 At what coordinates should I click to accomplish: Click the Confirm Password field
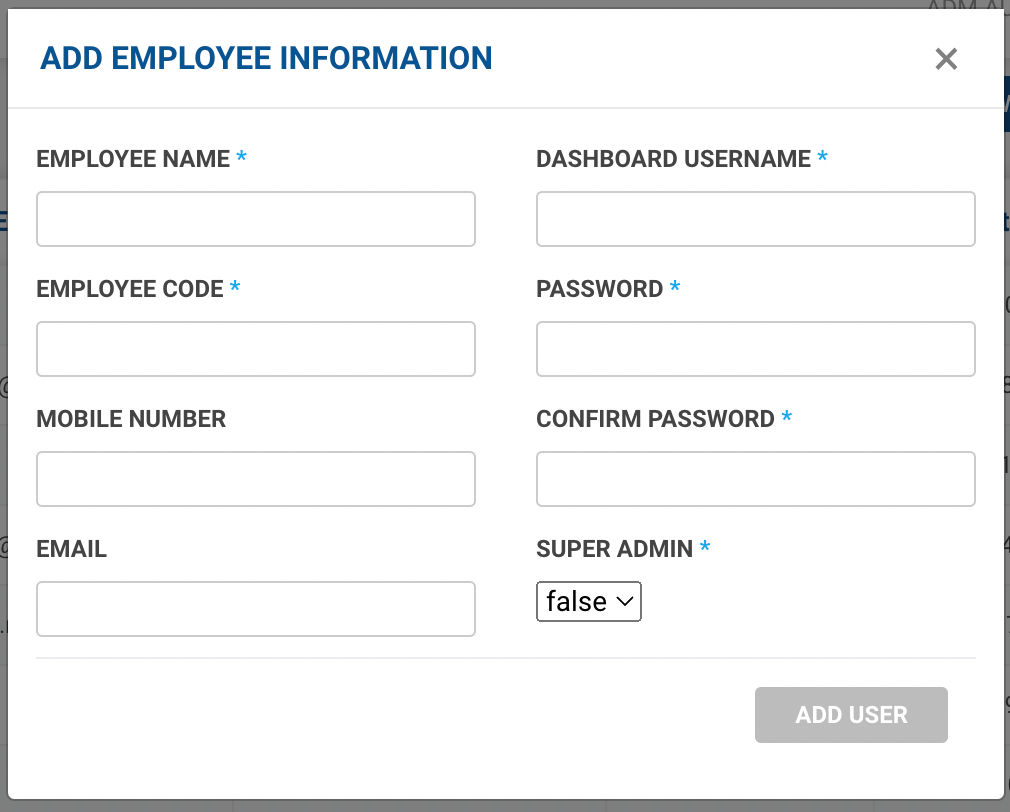click(x=756, y=479)
